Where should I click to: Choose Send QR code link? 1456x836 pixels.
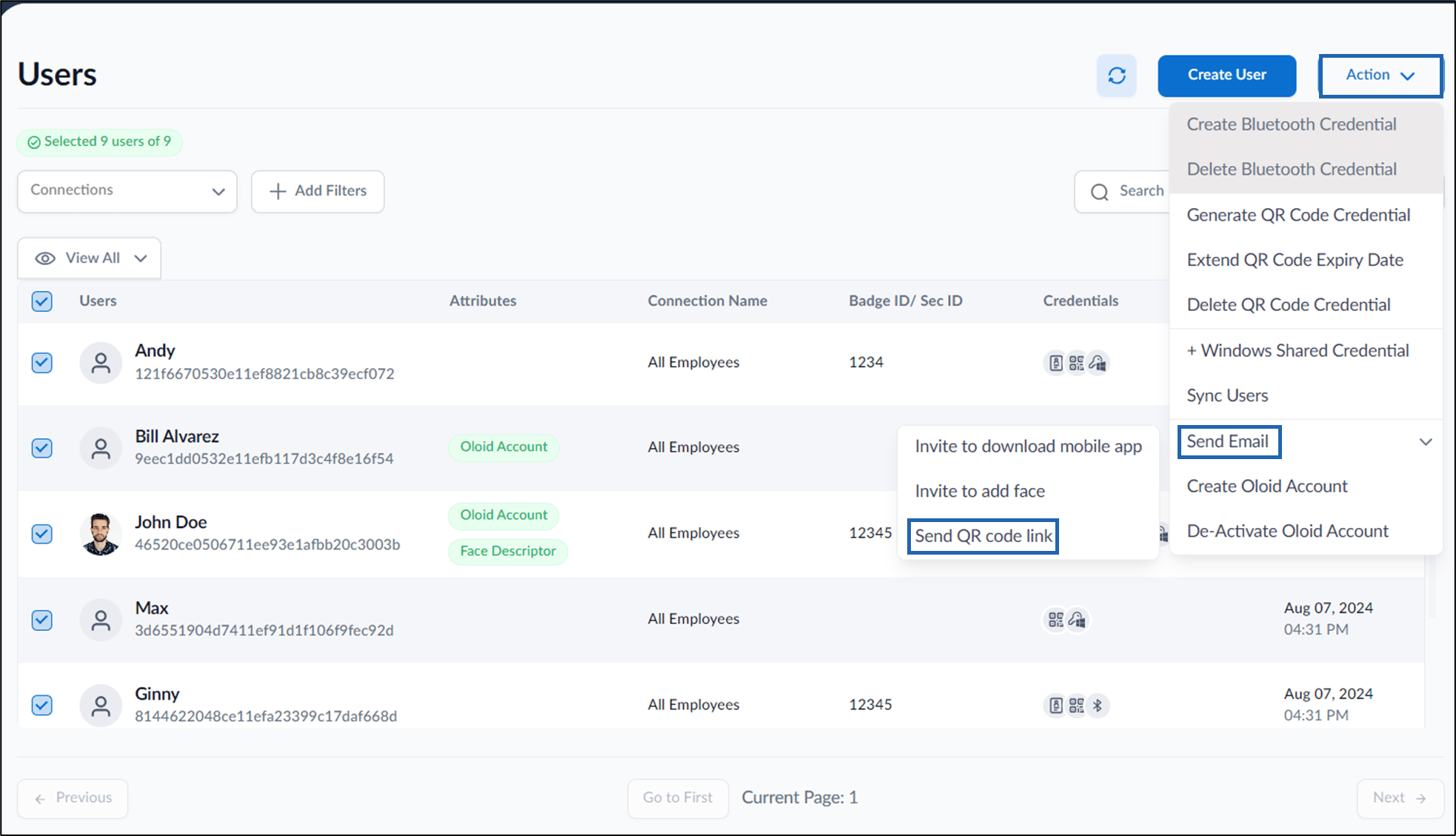pos(983,536)
